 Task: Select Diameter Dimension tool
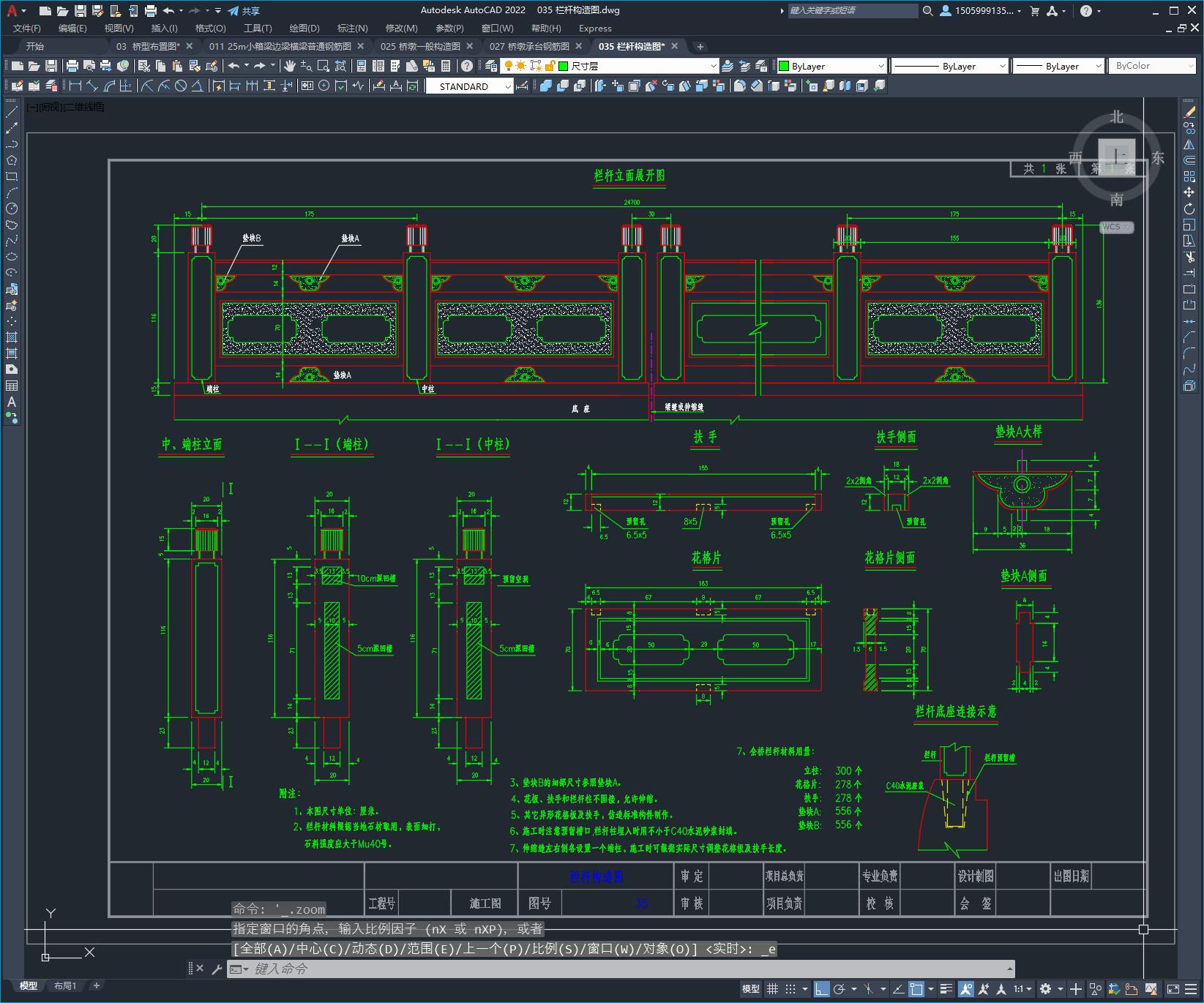point(181,86)
